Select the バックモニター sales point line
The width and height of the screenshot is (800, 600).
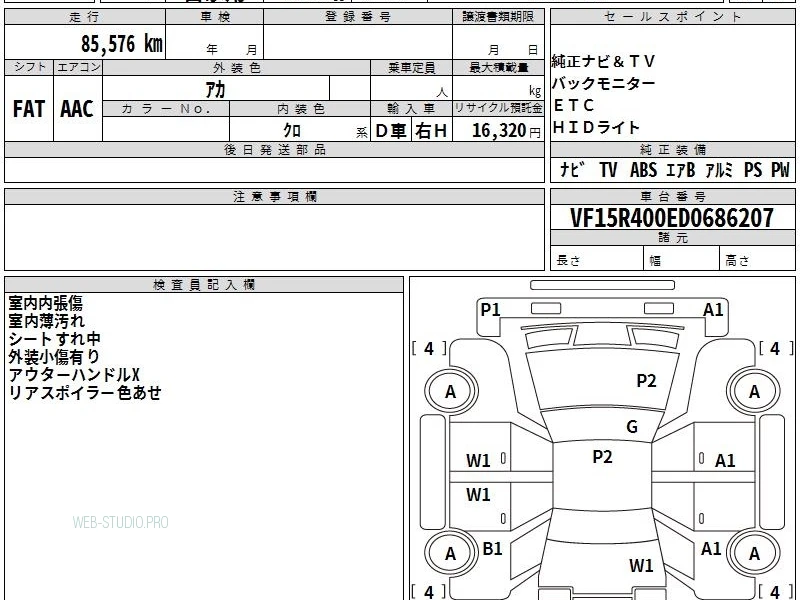tap(603, 83)
